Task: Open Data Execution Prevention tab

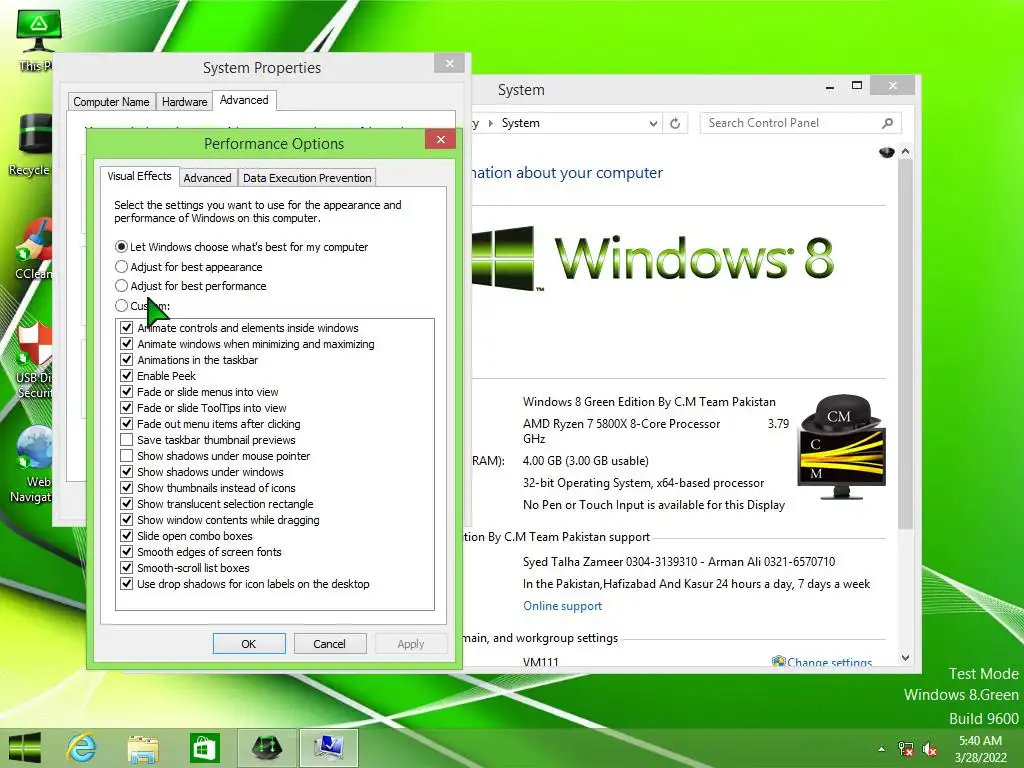Action: pyautogui.click(x=307, y=178)
